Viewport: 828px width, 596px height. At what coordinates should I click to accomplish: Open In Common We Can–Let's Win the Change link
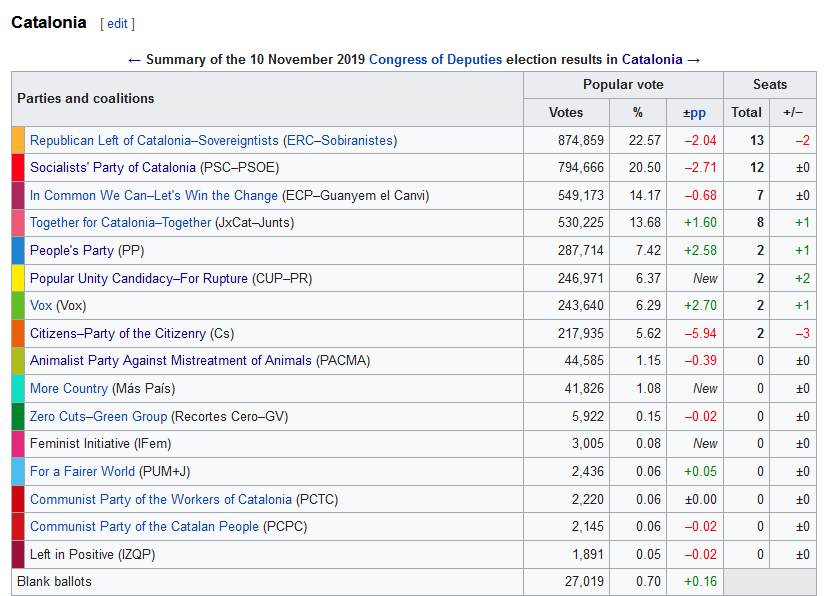coord(154,195)
